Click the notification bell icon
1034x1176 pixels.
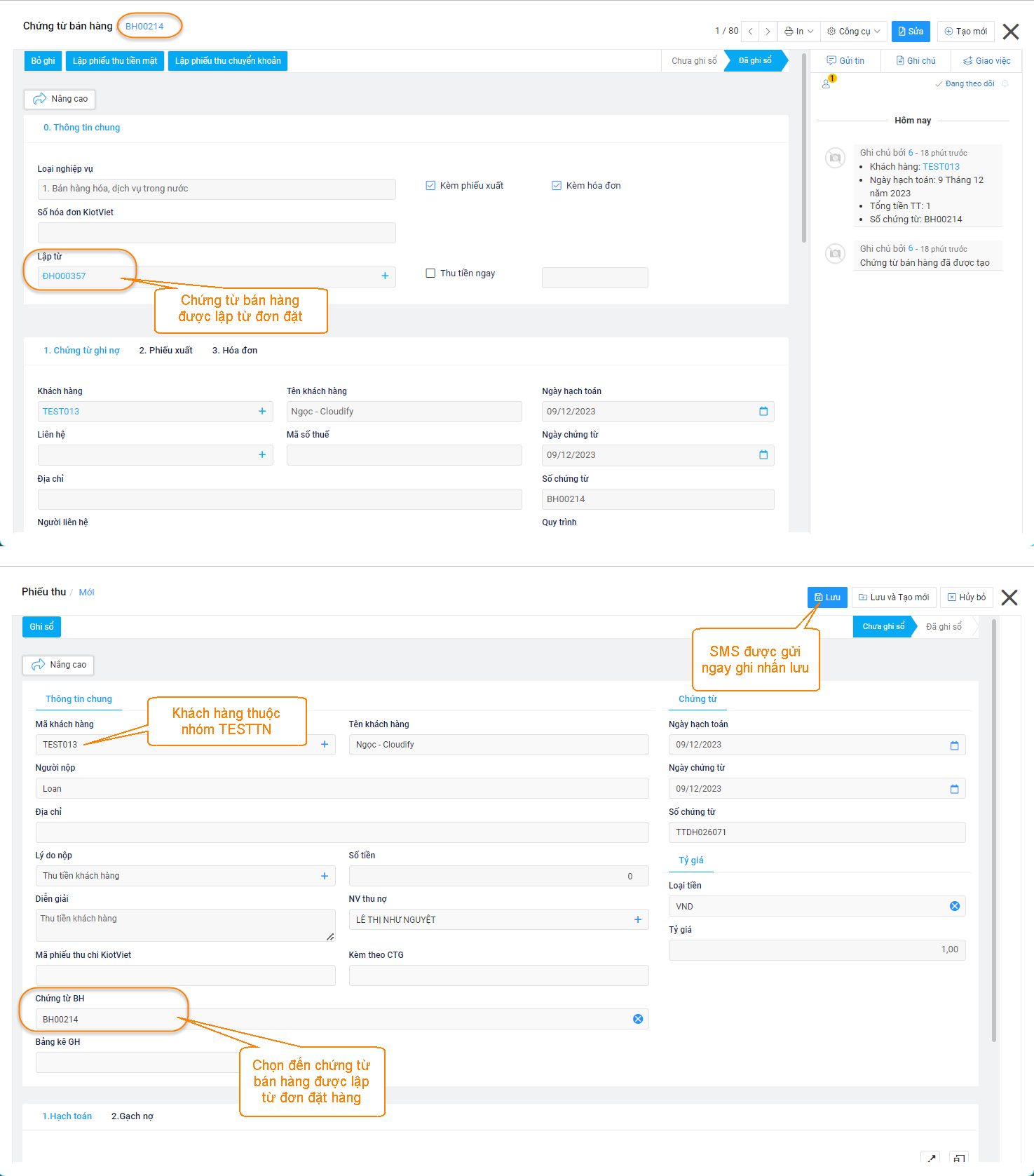pyautogui.click(x=1005, y=83)
